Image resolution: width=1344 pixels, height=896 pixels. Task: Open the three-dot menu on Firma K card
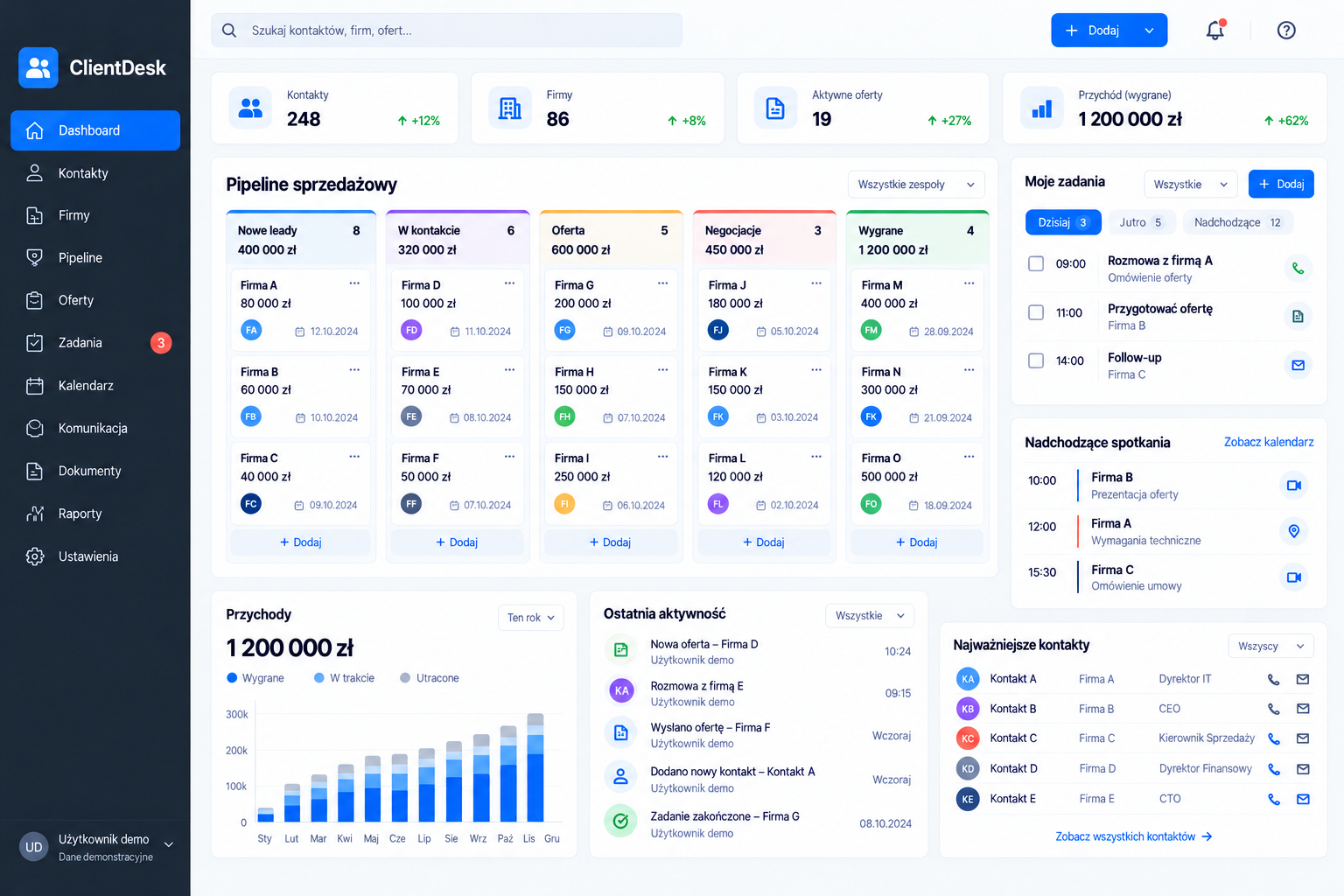coord(815,370)
